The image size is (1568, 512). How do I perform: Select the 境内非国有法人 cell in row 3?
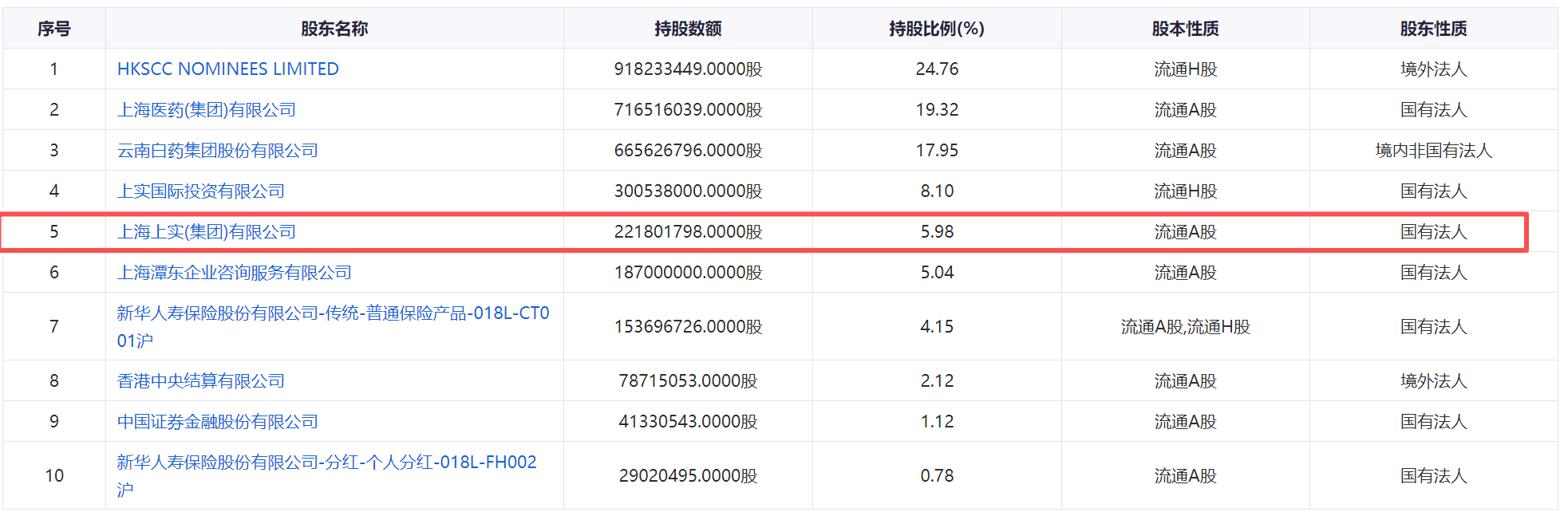pyautogui.click(x=1433, y=151)
